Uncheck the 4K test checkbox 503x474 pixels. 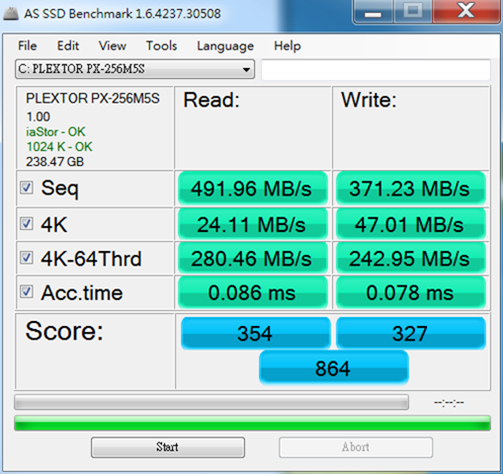(x=26, y=224)
